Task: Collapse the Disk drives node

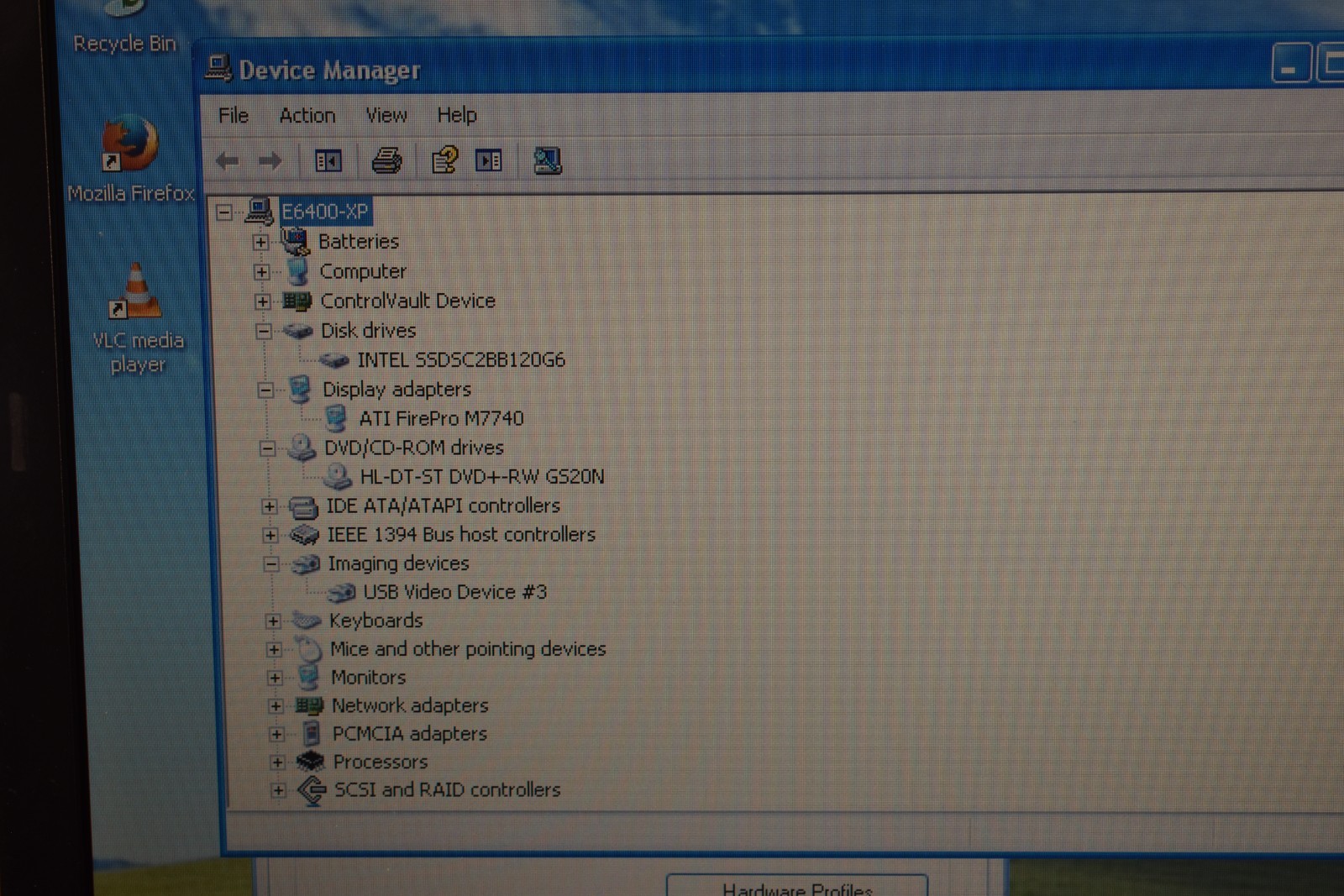Action: [x=264, y=331]
